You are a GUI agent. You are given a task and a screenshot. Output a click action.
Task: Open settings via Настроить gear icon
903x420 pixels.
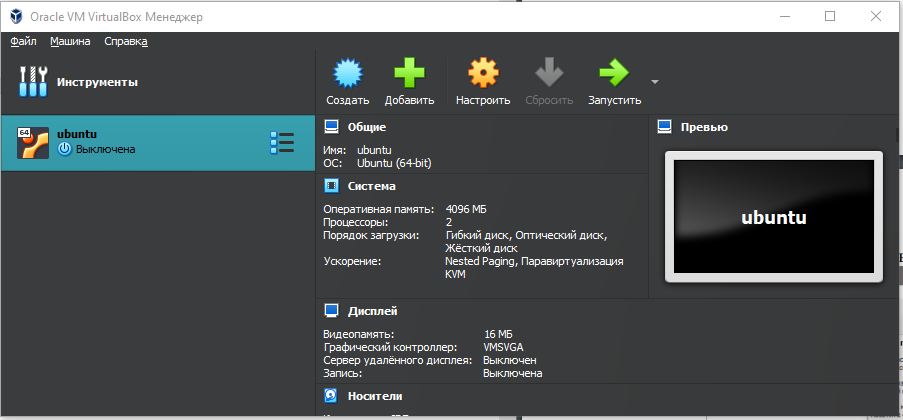pos(483,72)
